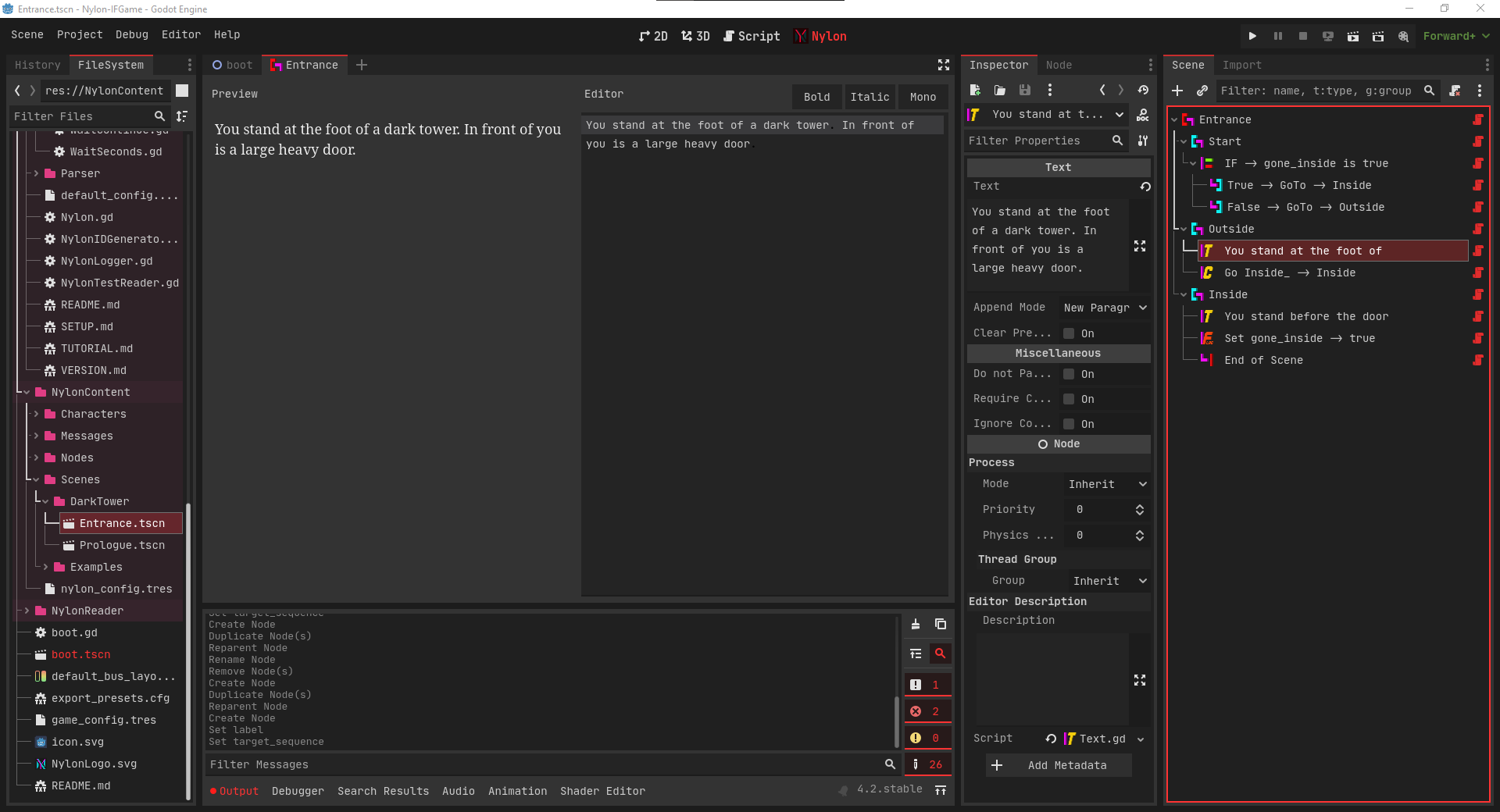The width and height of the screenshot is (1500, 812).
Task: Enable the Clear Pre... checkbox
Action: tap(1069, 333)
